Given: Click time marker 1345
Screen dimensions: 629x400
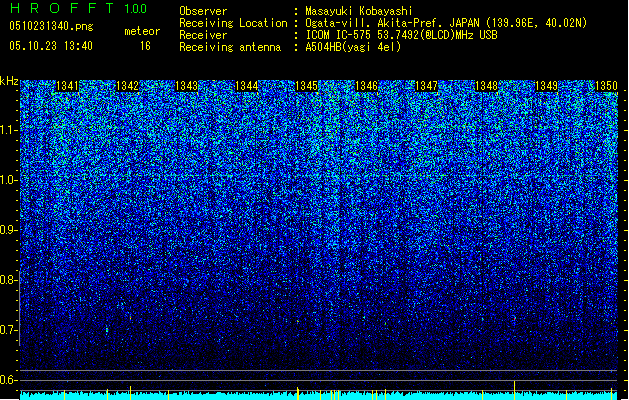Looking at the screenshot, I should coord(306,86).
